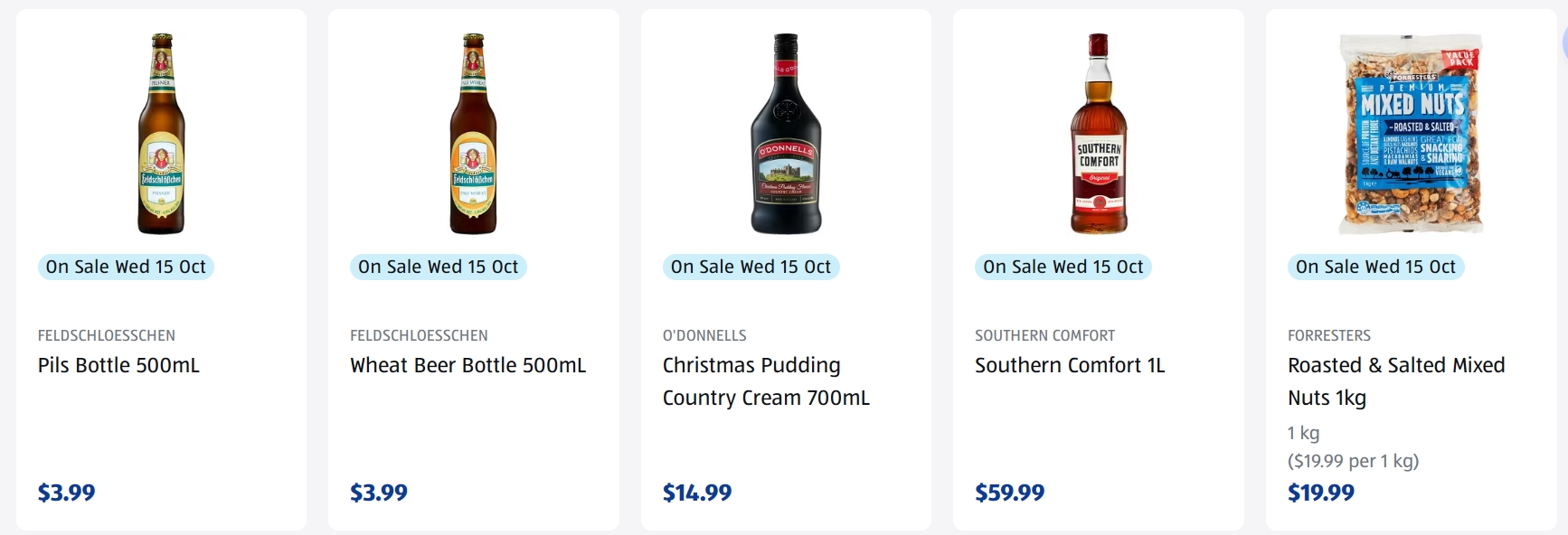The height and width of the screenshot is (535, 1568).
Task: Select Roasted & Salted Mixed Nuts 1kg title
Action: pos(1395,381)
